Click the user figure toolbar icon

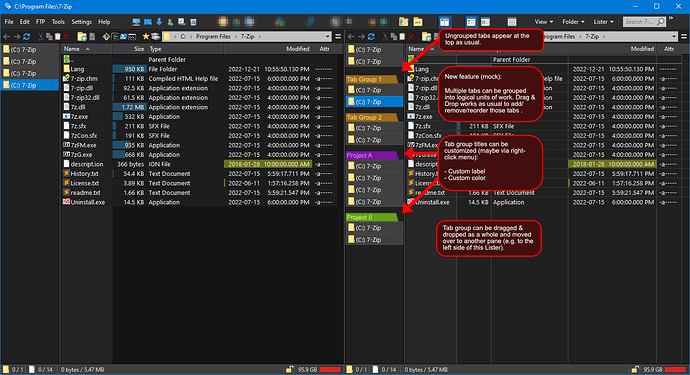[x=170, y=22]
